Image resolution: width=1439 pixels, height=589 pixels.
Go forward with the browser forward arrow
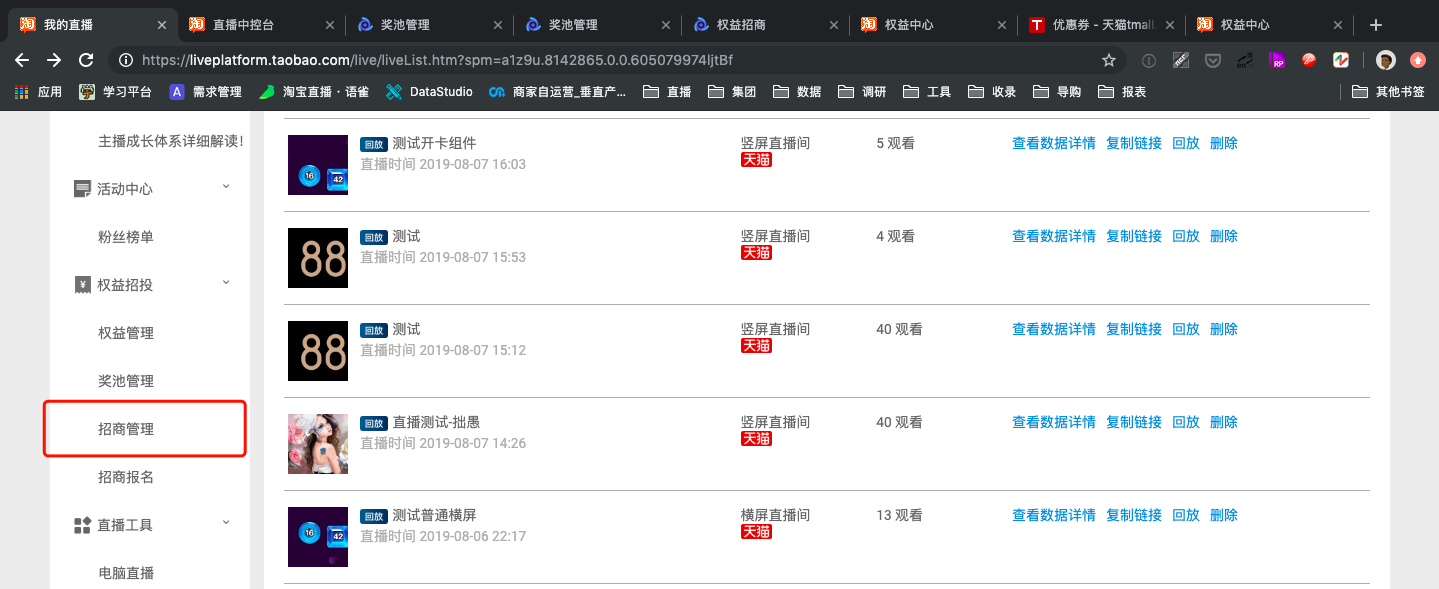pyautogui.click(x=54, y=60)
